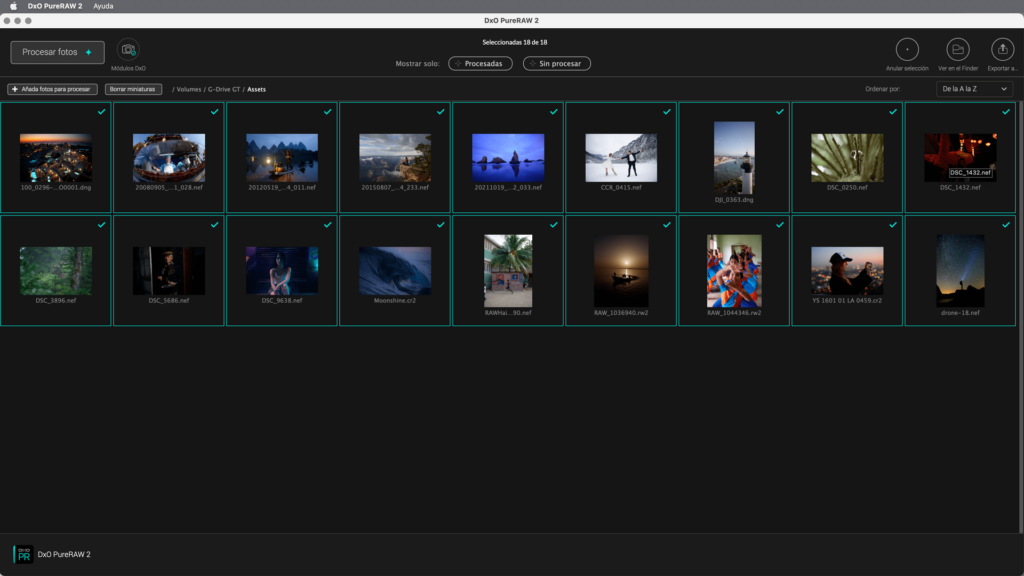Filter to show only Procesadas photos
Screen dimensions: 1024x576
pyautogui.click(x=480, y=63)
